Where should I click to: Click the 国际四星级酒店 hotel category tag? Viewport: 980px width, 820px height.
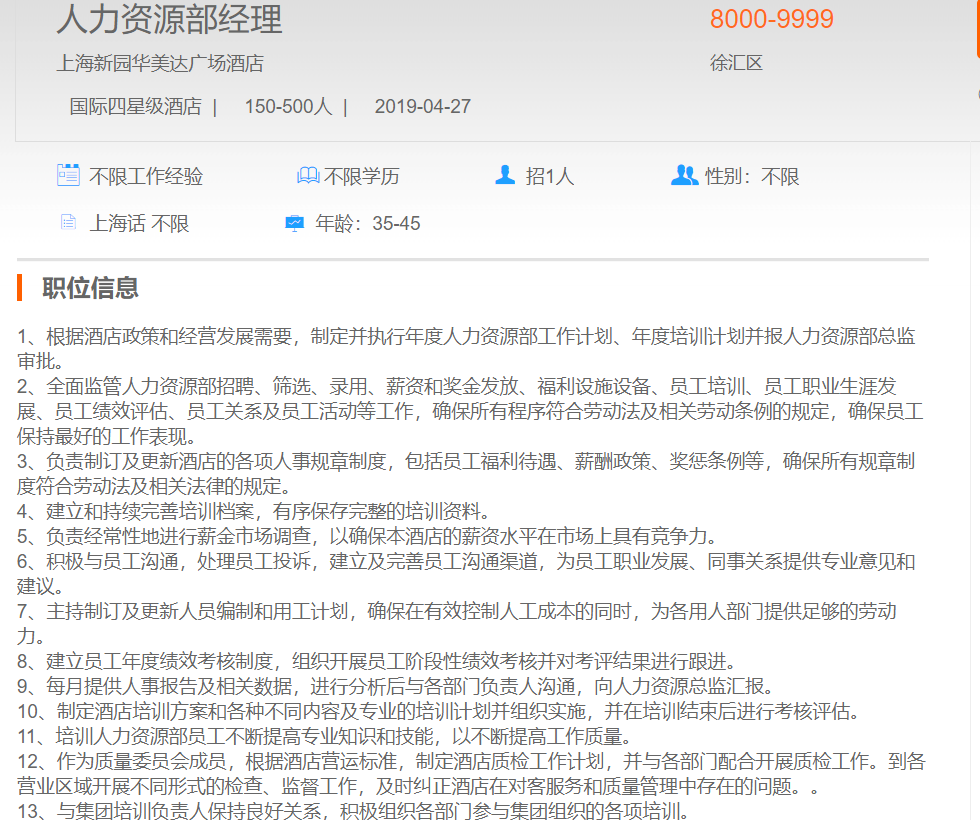tap(135, 107)
